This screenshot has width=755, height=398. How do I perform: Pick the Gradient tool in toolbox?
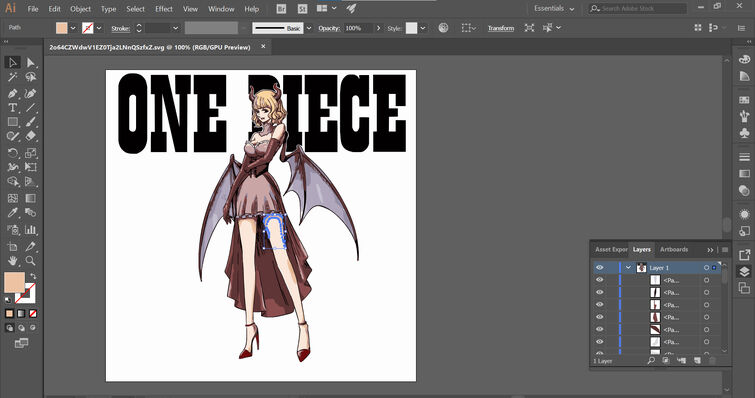pyautogui.click(x=30, y=198)
